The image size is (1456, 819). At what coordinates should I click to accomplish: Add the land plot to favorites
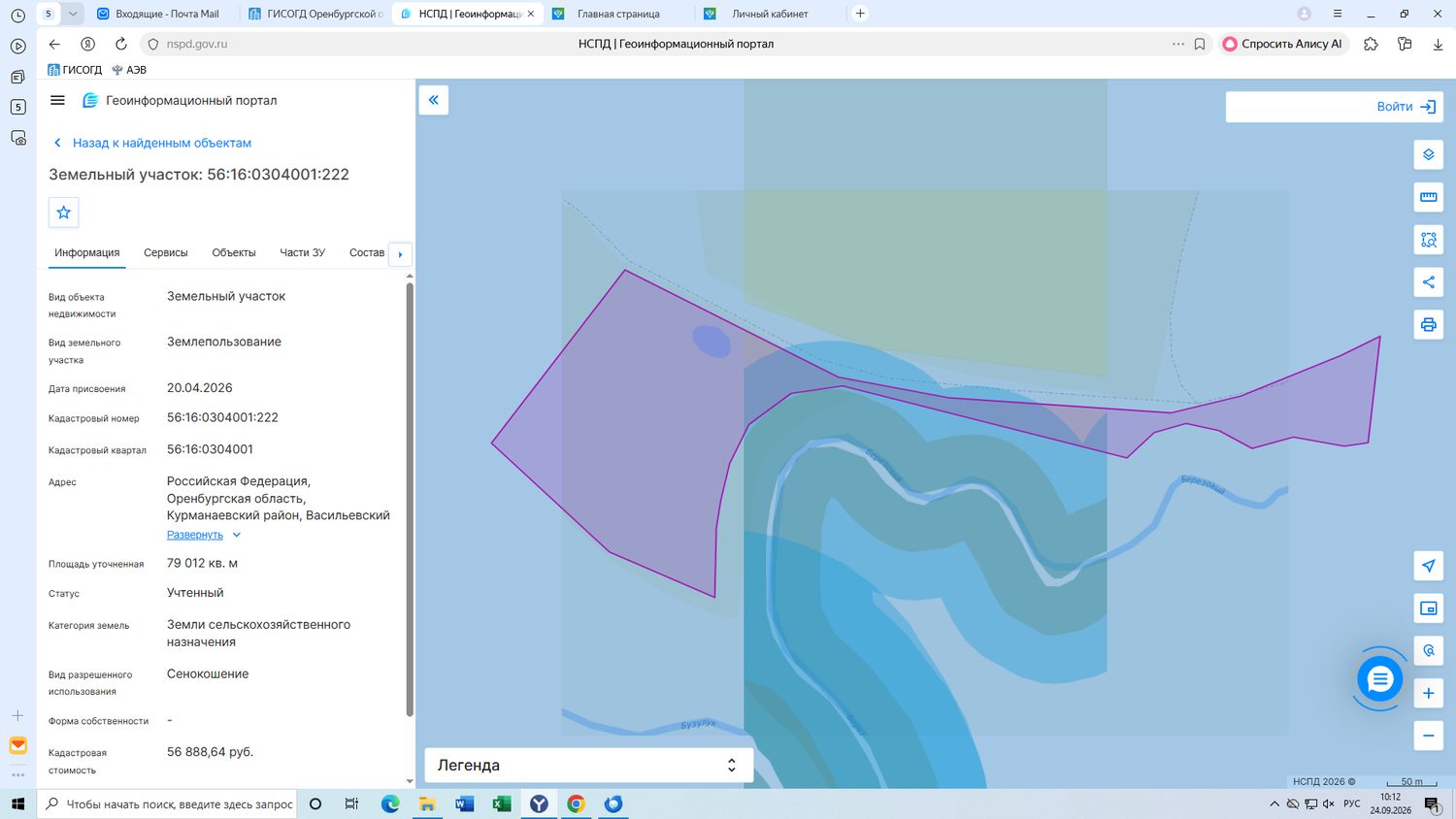[x=64, y=213]
